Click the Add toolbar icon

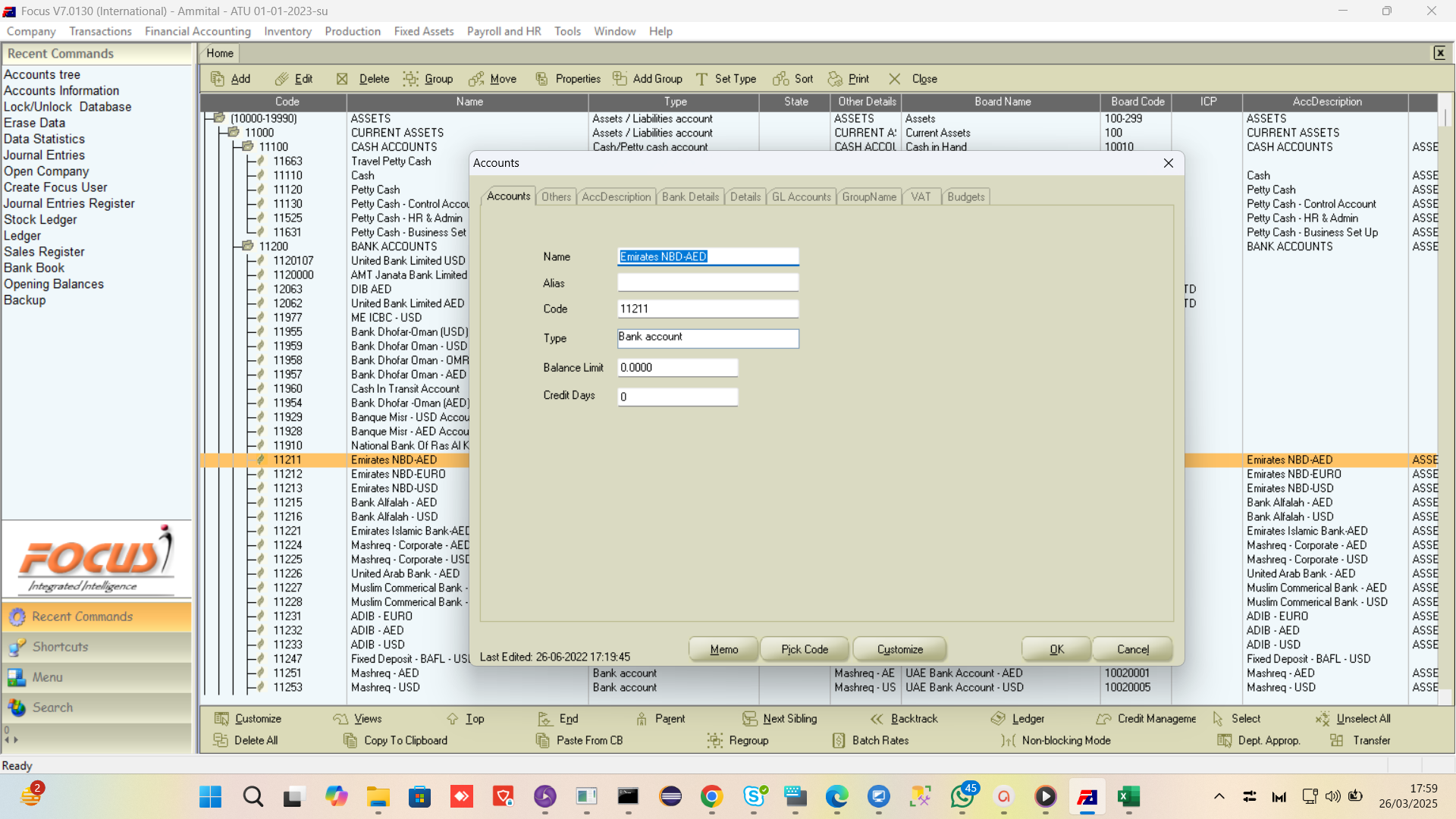[218, 79]
